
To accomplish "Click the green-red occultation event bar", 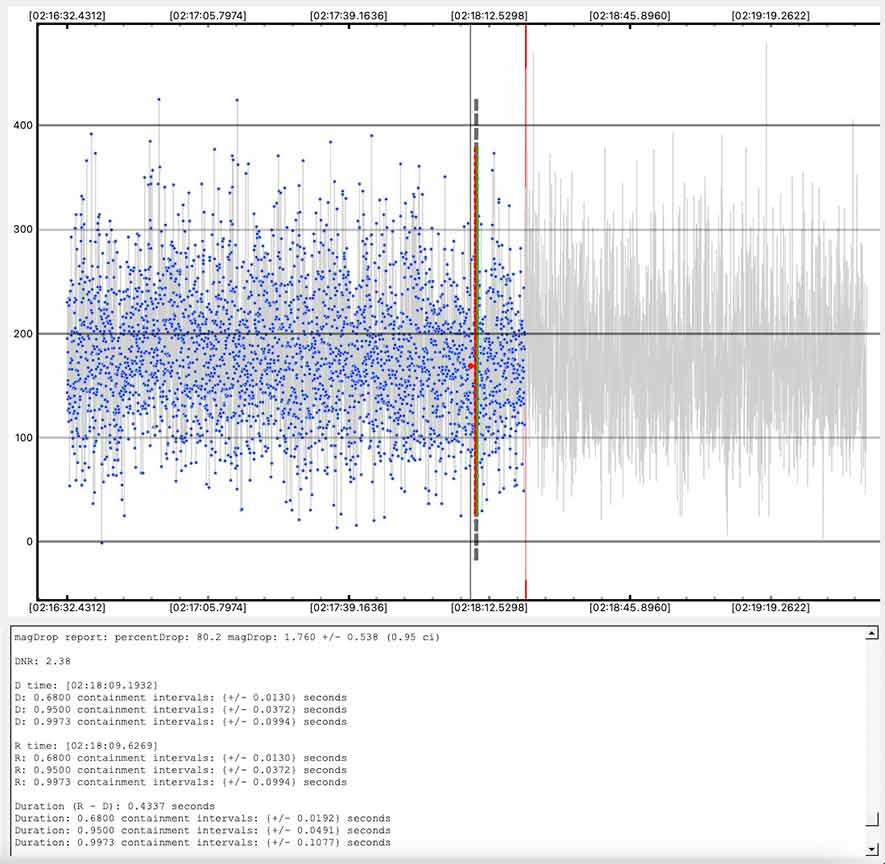I will pyautogui.click(x=476, y=330).
